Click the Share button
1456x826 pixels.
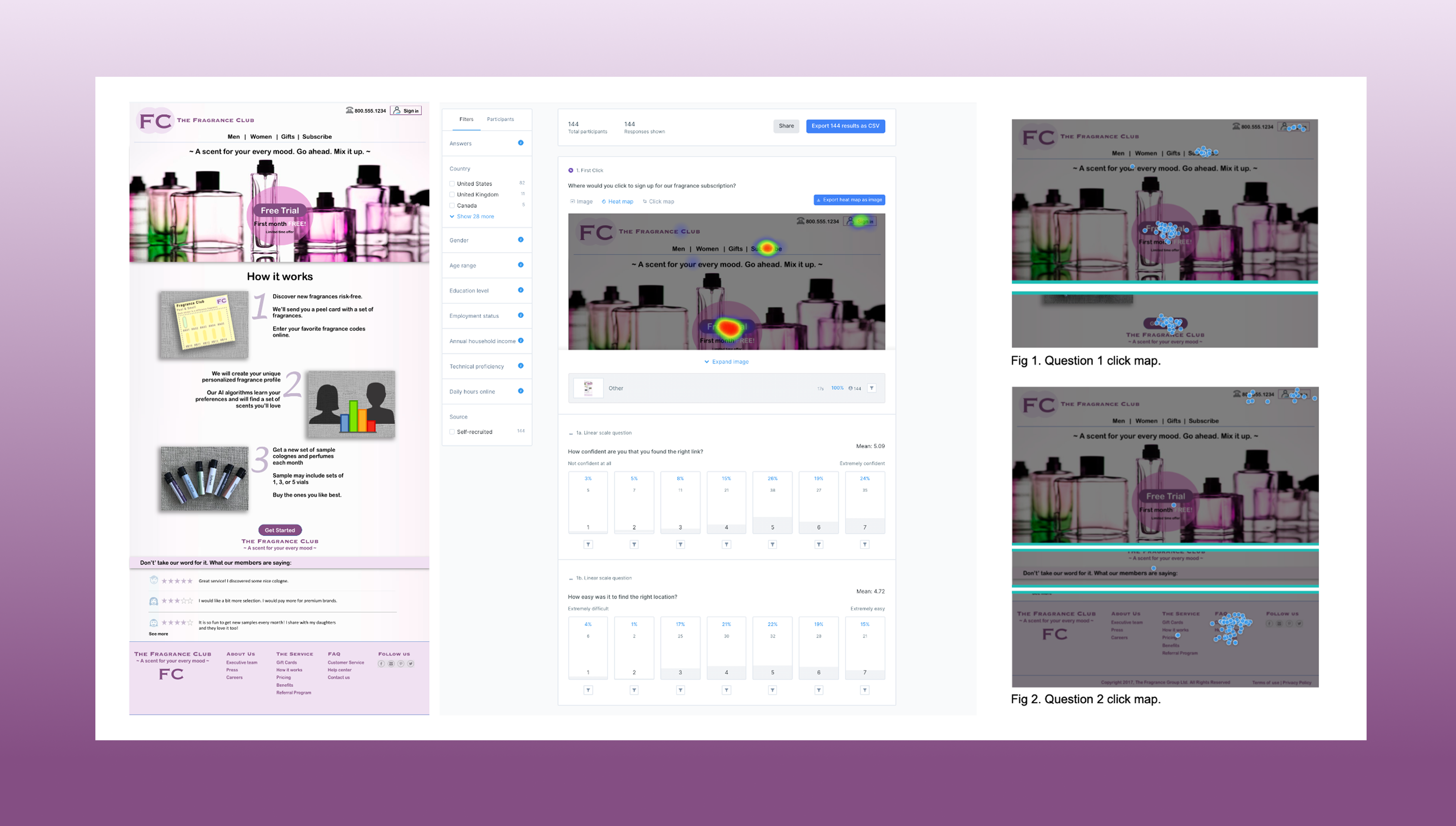click(x=786, y=126)
